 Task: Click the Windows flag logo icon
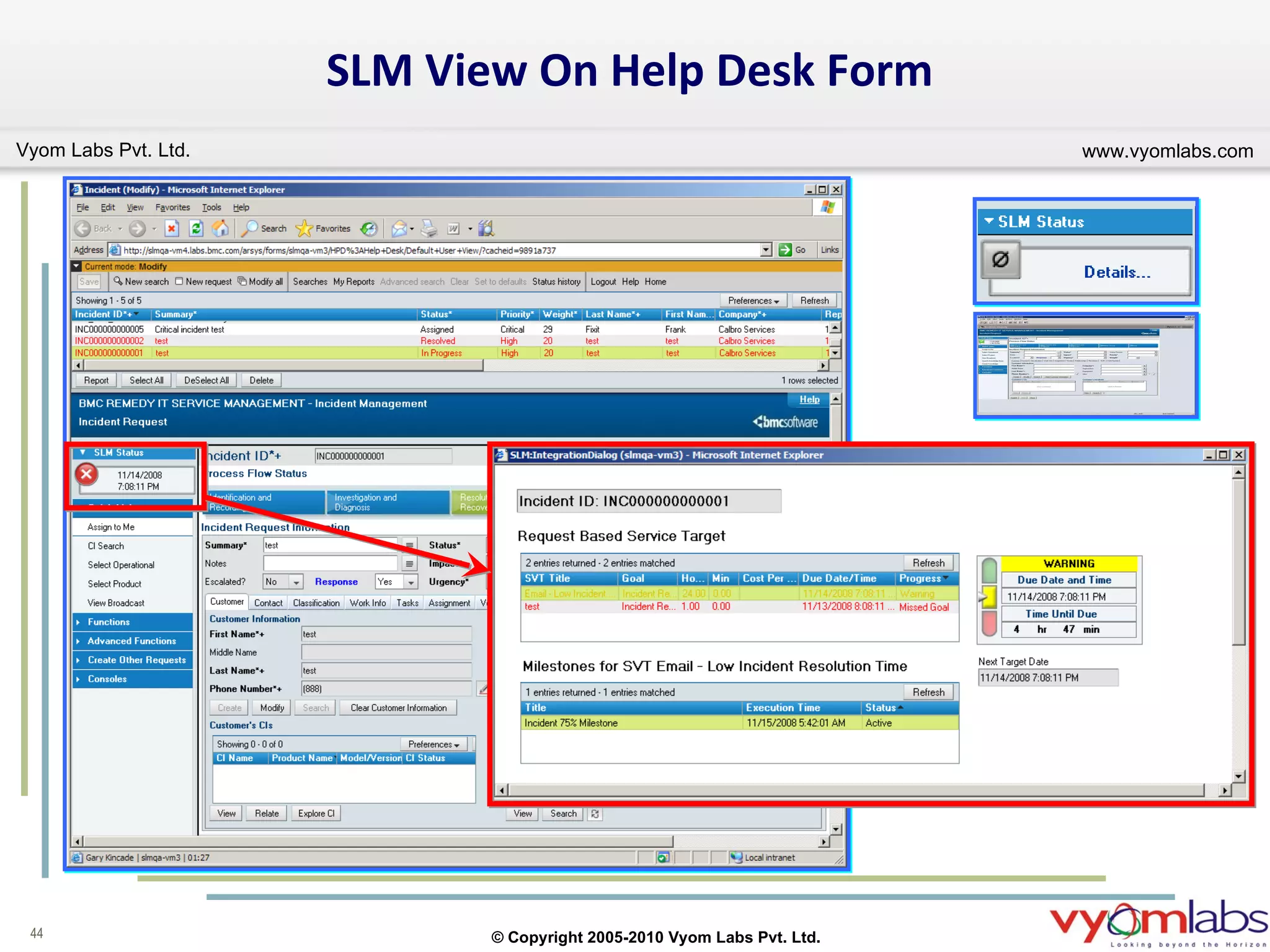pos(828,207)
